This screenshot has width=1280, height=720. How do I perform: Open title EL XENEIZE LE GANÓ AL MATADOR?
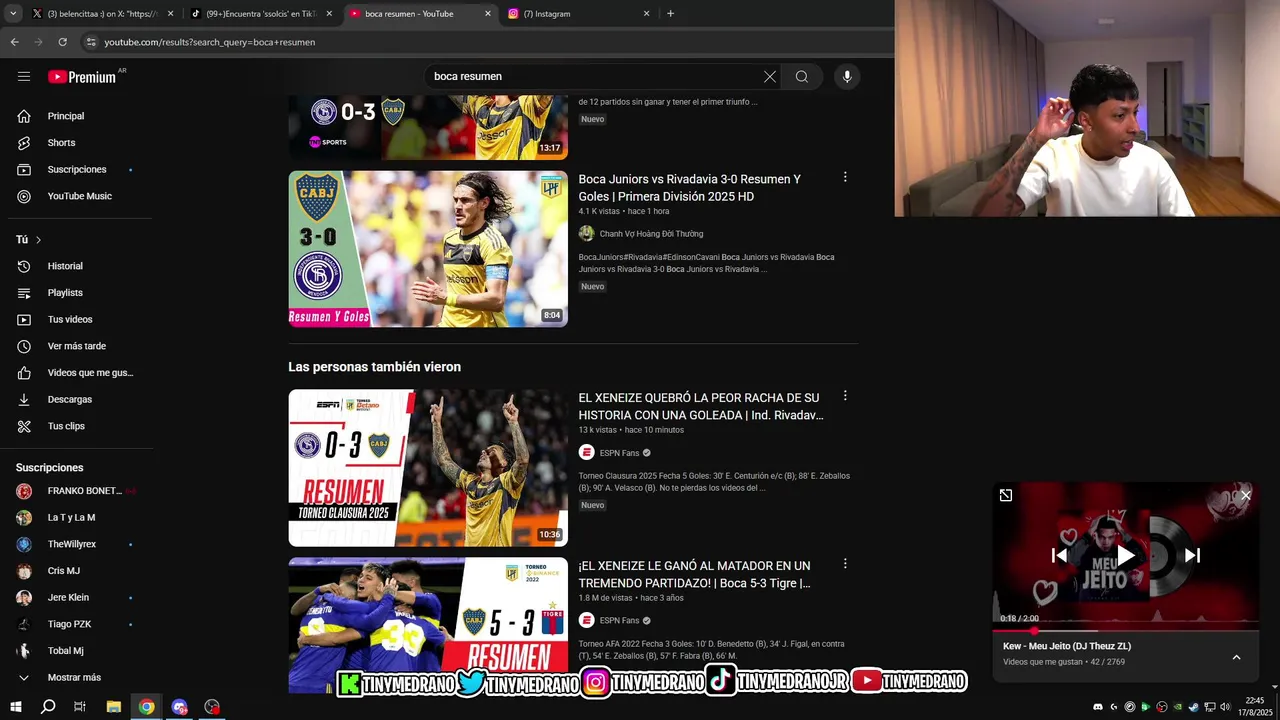(695, 574)
